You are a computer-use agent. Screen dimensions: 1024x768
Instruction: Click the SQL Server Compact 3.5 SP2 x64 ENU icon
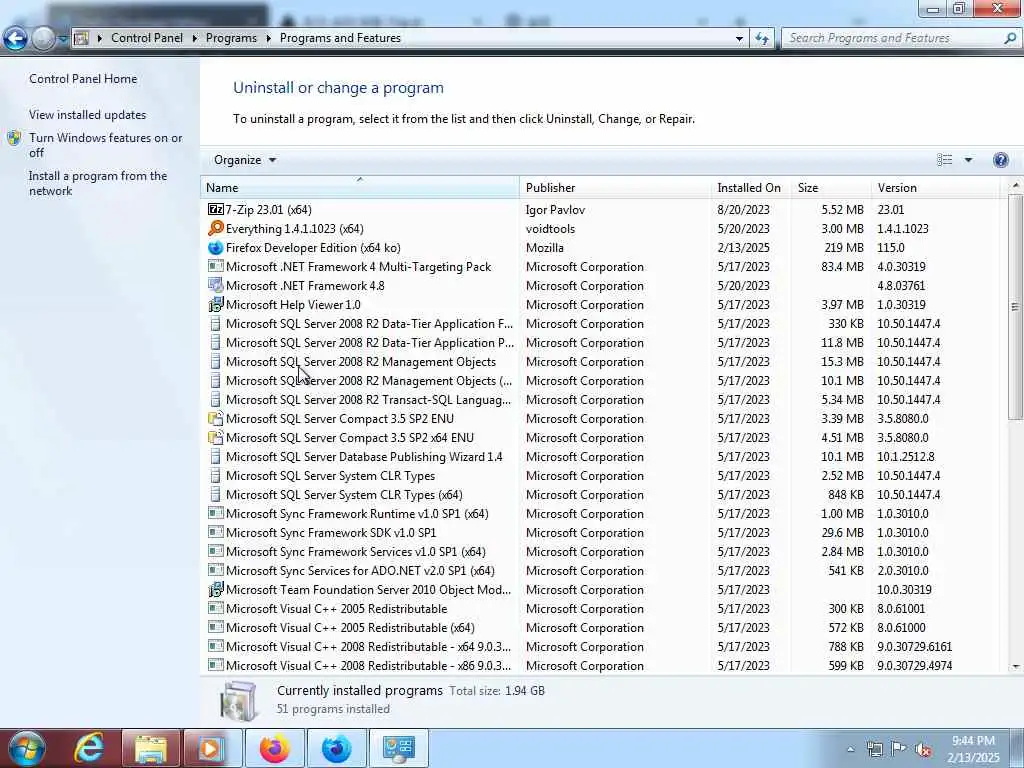tap(216, 438)
